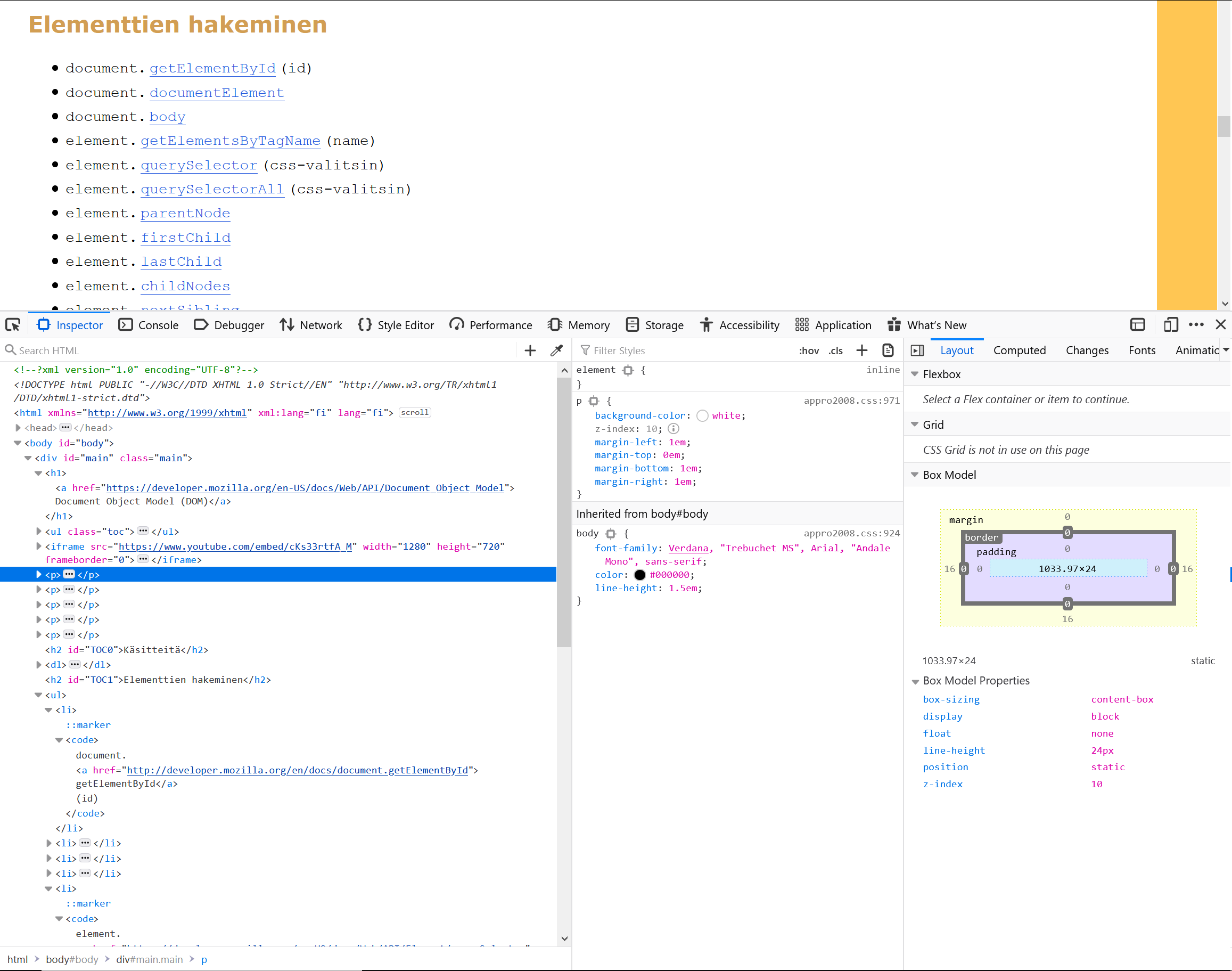Screen dimensions: 1232x971
Task: Follow the getElementById page link
Action: (212, 68)
